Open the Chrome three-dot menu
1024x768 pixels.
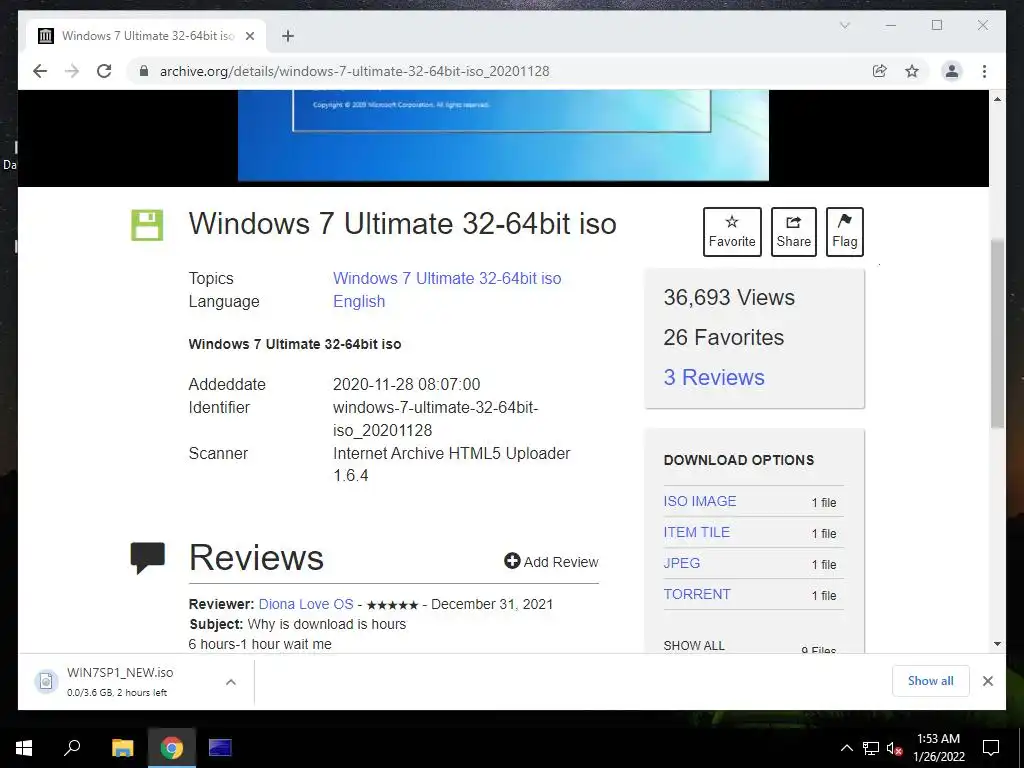coord(984,71)
